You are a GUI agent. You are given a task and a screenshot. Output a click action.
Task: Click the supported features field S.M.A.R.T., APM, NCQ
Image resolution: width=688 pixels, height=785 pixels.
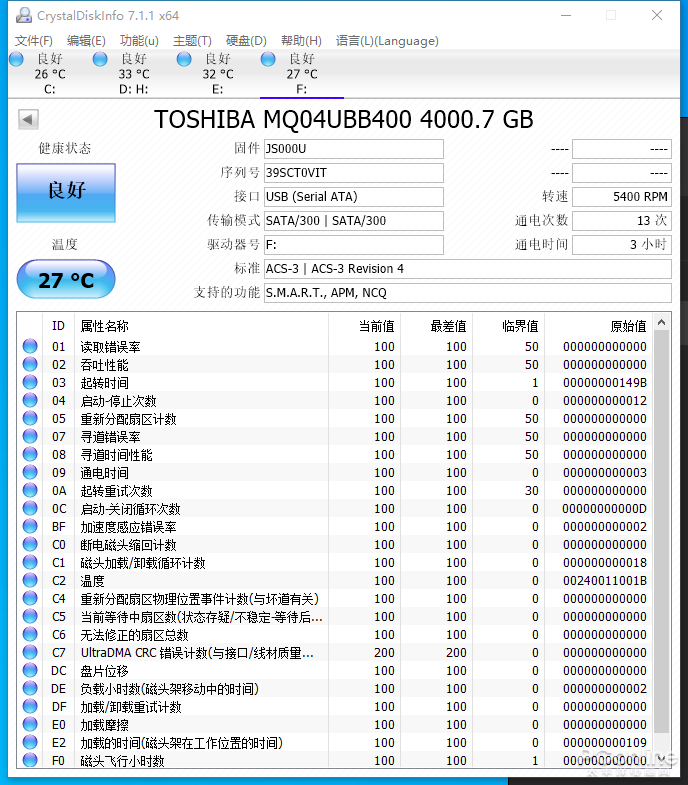pos(468,293)
